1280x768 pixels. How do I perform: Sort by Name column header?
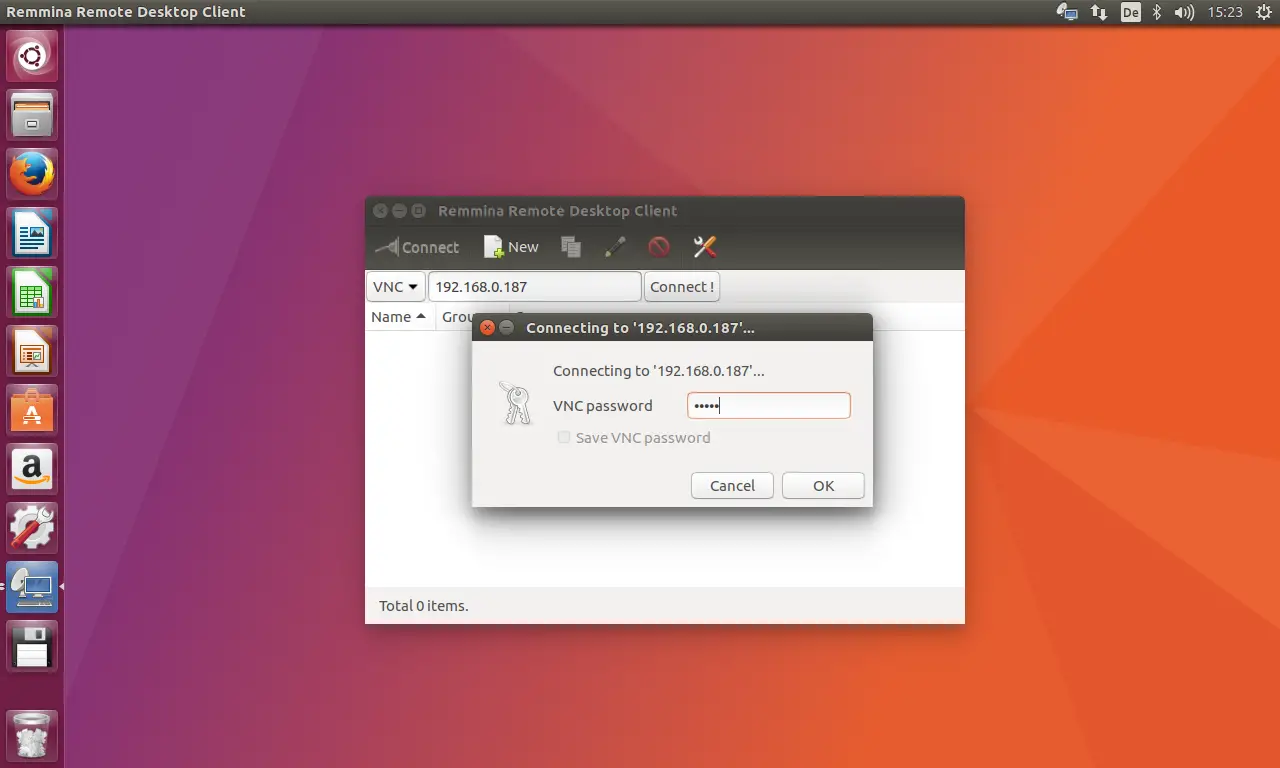[x=398, y=316]
